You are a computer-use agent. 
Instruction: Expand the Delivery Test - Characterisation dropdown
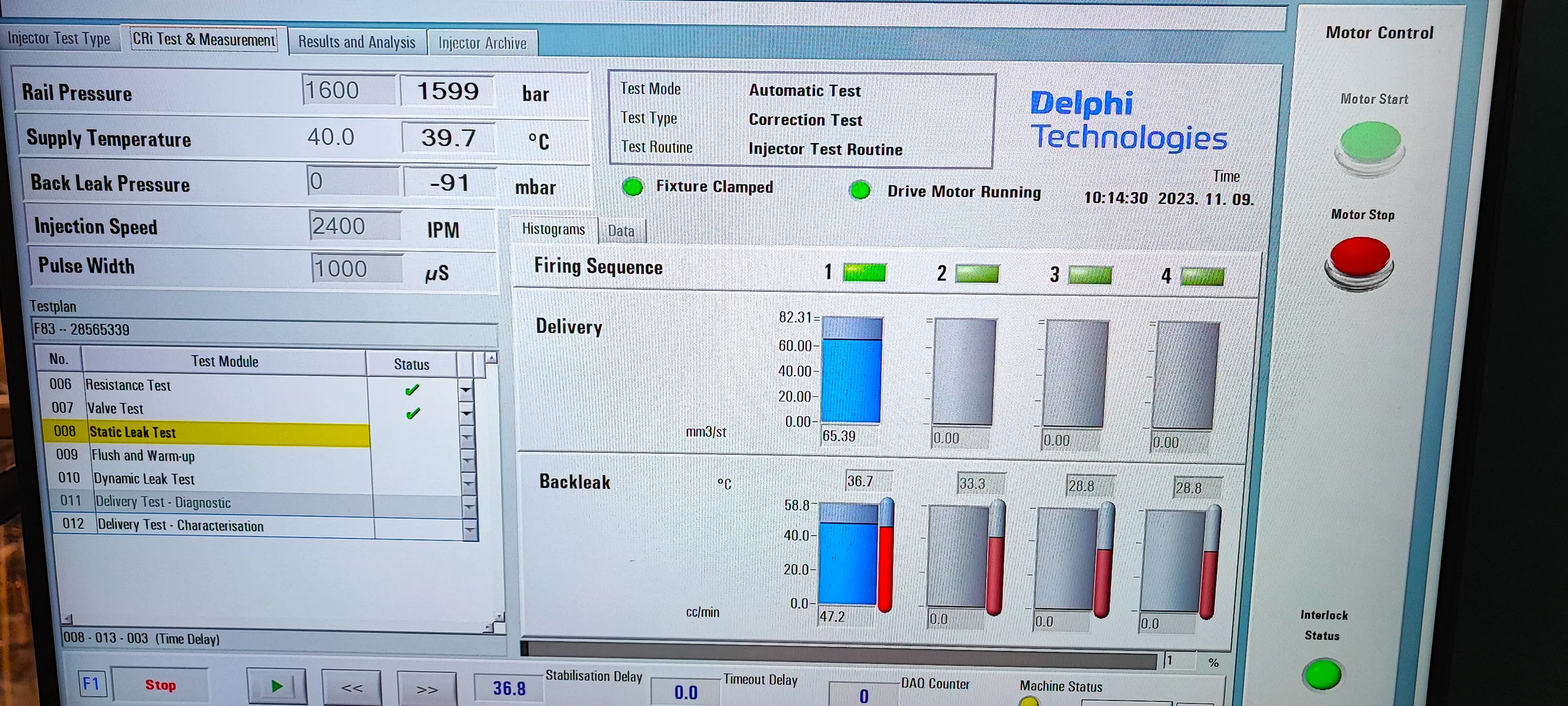(x=469, y=530)
